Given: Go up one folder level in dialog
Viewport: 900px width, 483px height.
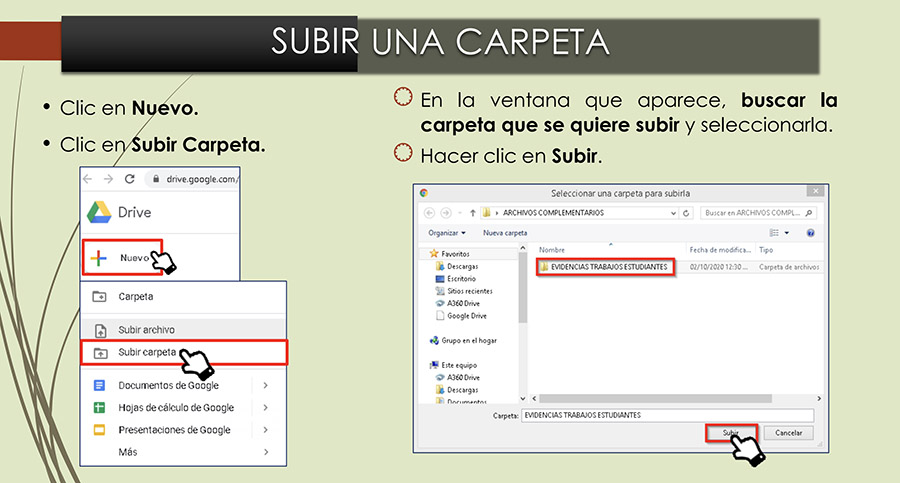Looking at the screenshot, I should click(x=472, y=213).
